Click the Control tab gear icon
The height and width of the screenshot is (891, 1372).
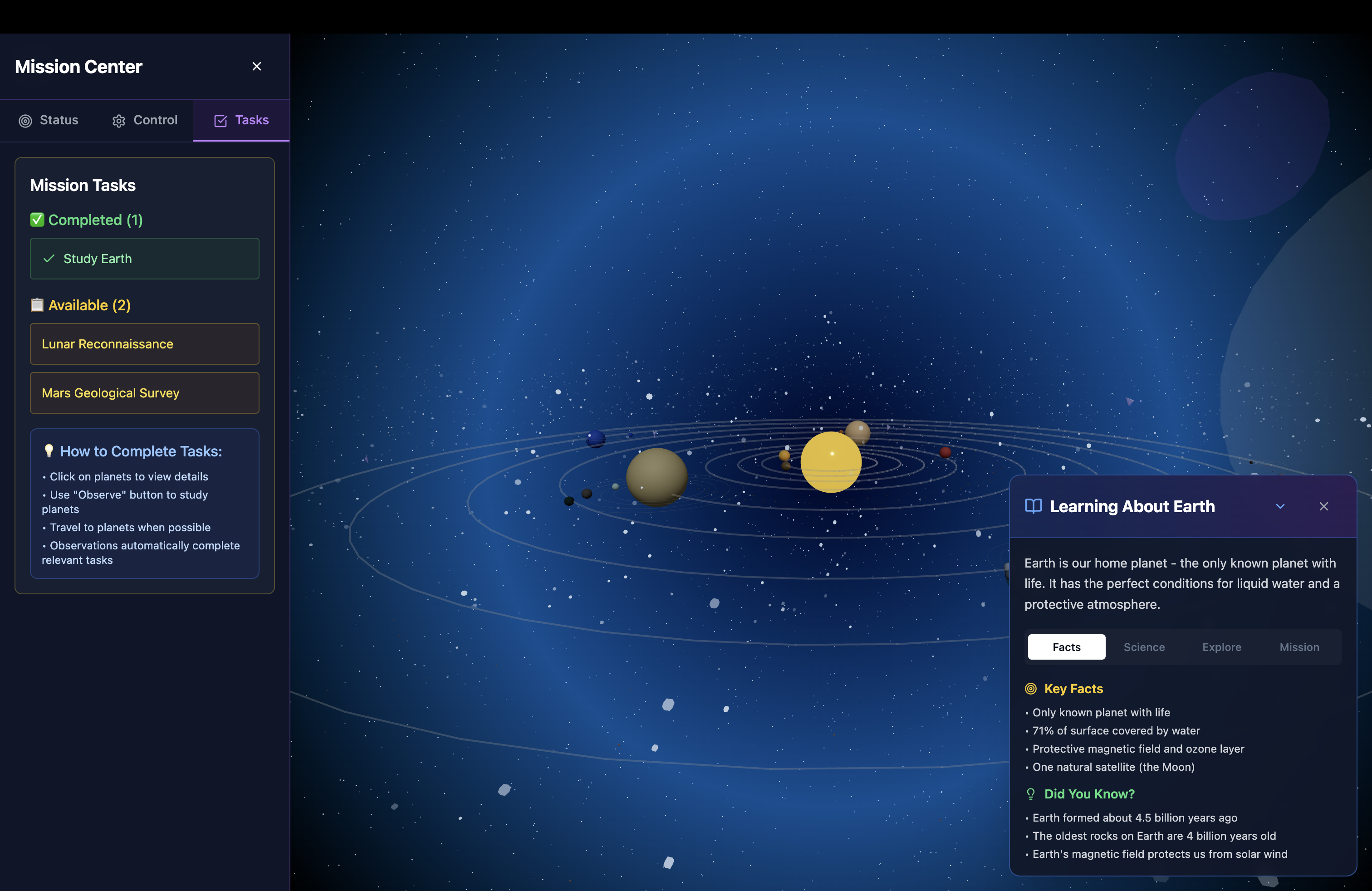119,121
